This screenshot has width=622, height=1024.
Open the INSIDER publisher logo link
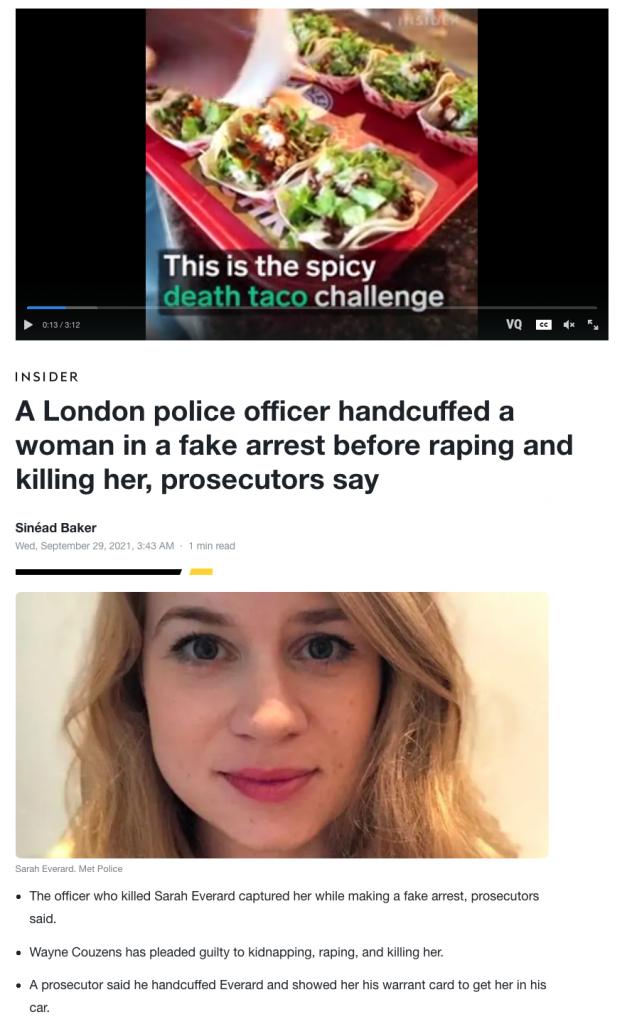click(47, 377)
